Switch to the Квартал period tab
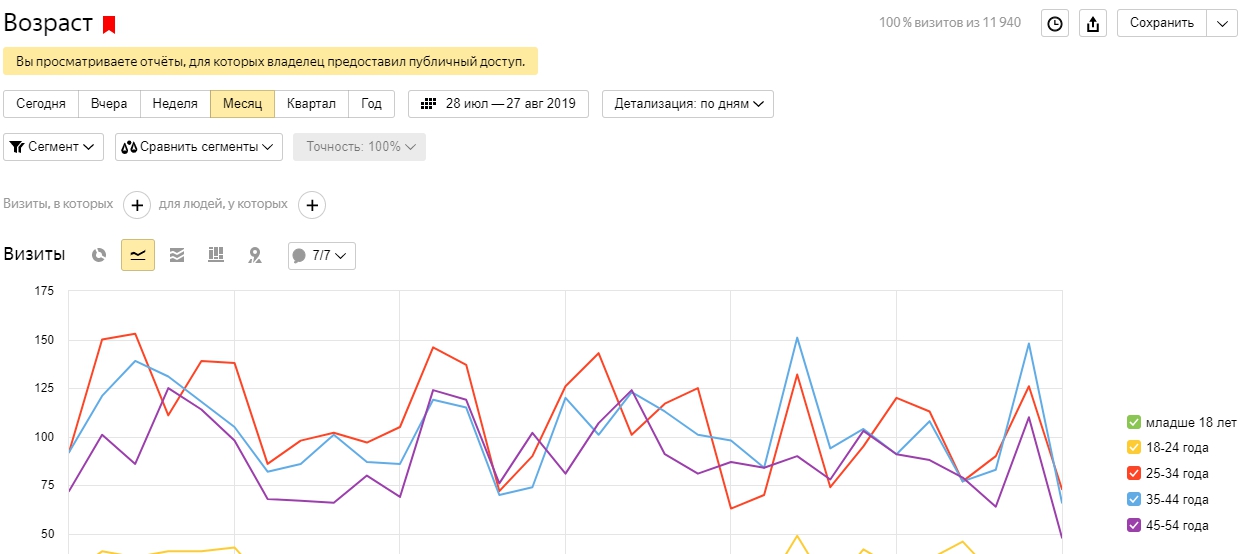This screenshot has height=554, width=1242. (311, 104)
